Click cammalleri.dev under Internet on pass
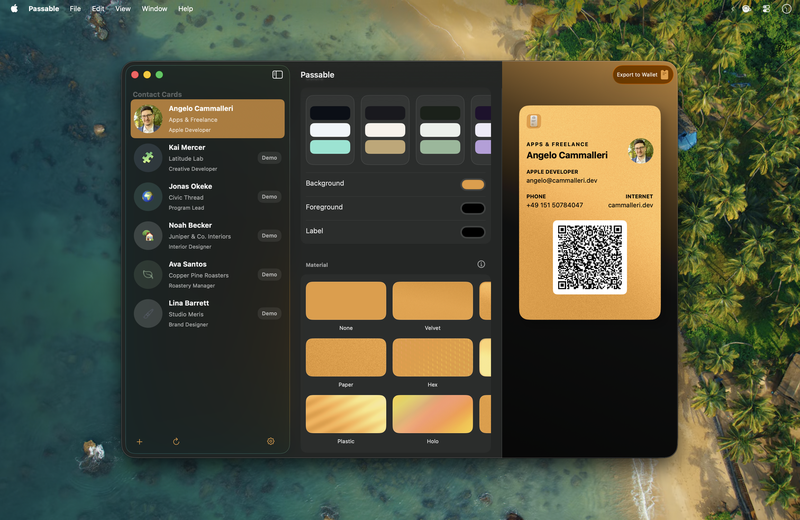800x520 pixels. pos(631,205)
